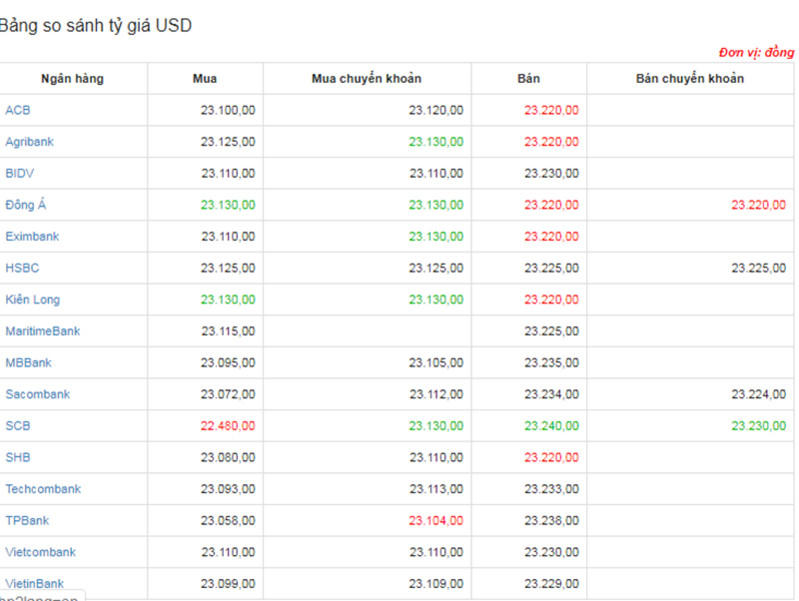Viewport: 799px width, 601px height.
Task: Click TPBank's red transfer rate 23.104,00
Action: pos(435,521)
